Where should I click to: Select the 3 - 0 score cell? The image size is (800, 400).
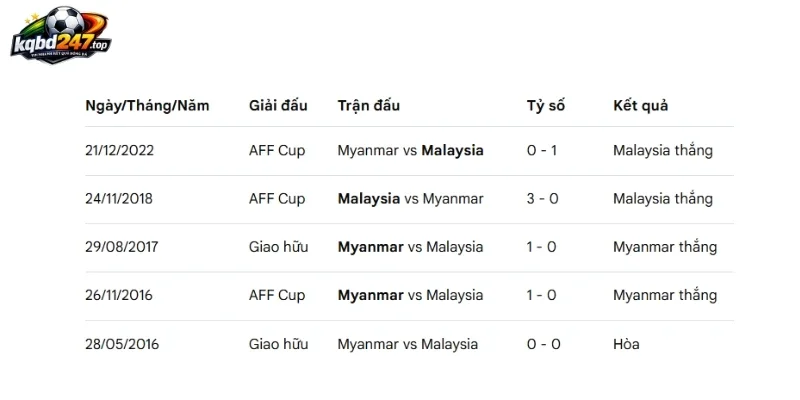[x=543, y=198]
